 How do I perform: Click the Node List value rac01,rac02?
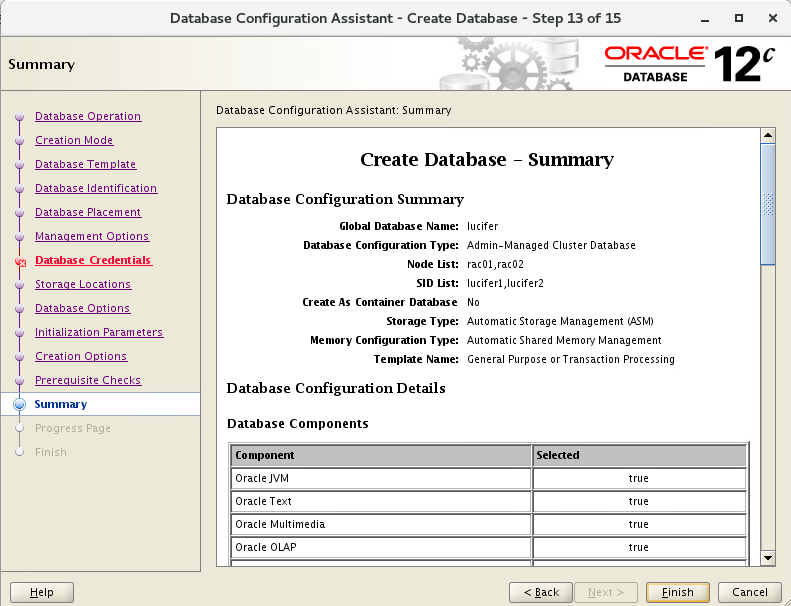tap(495, 264)
